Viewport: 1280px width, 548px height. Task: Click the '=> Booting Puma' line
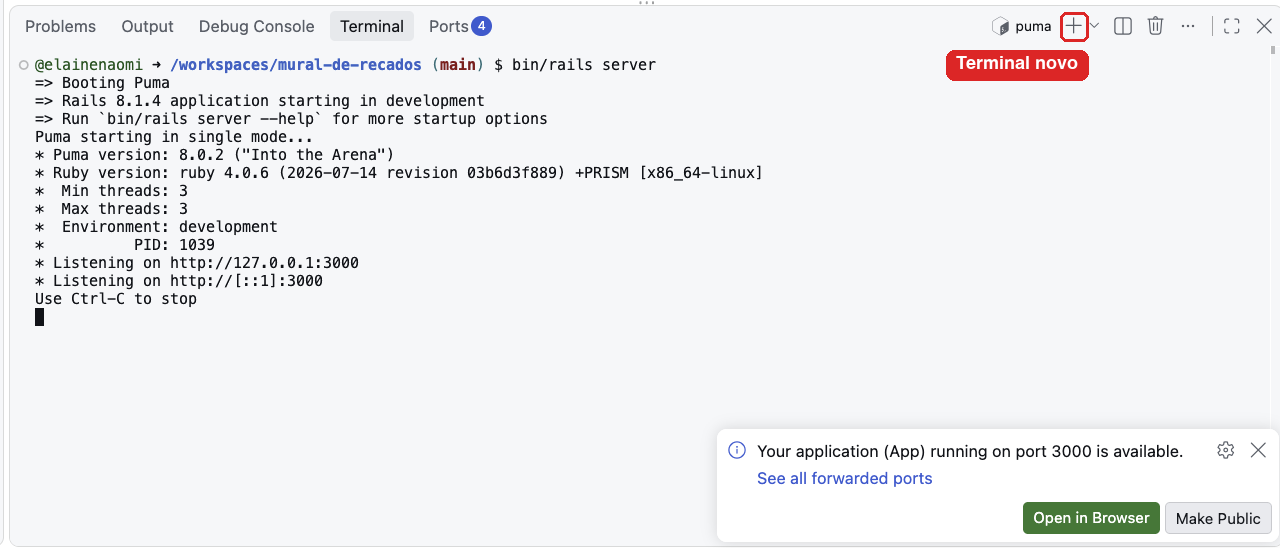[x=102, y=83]
